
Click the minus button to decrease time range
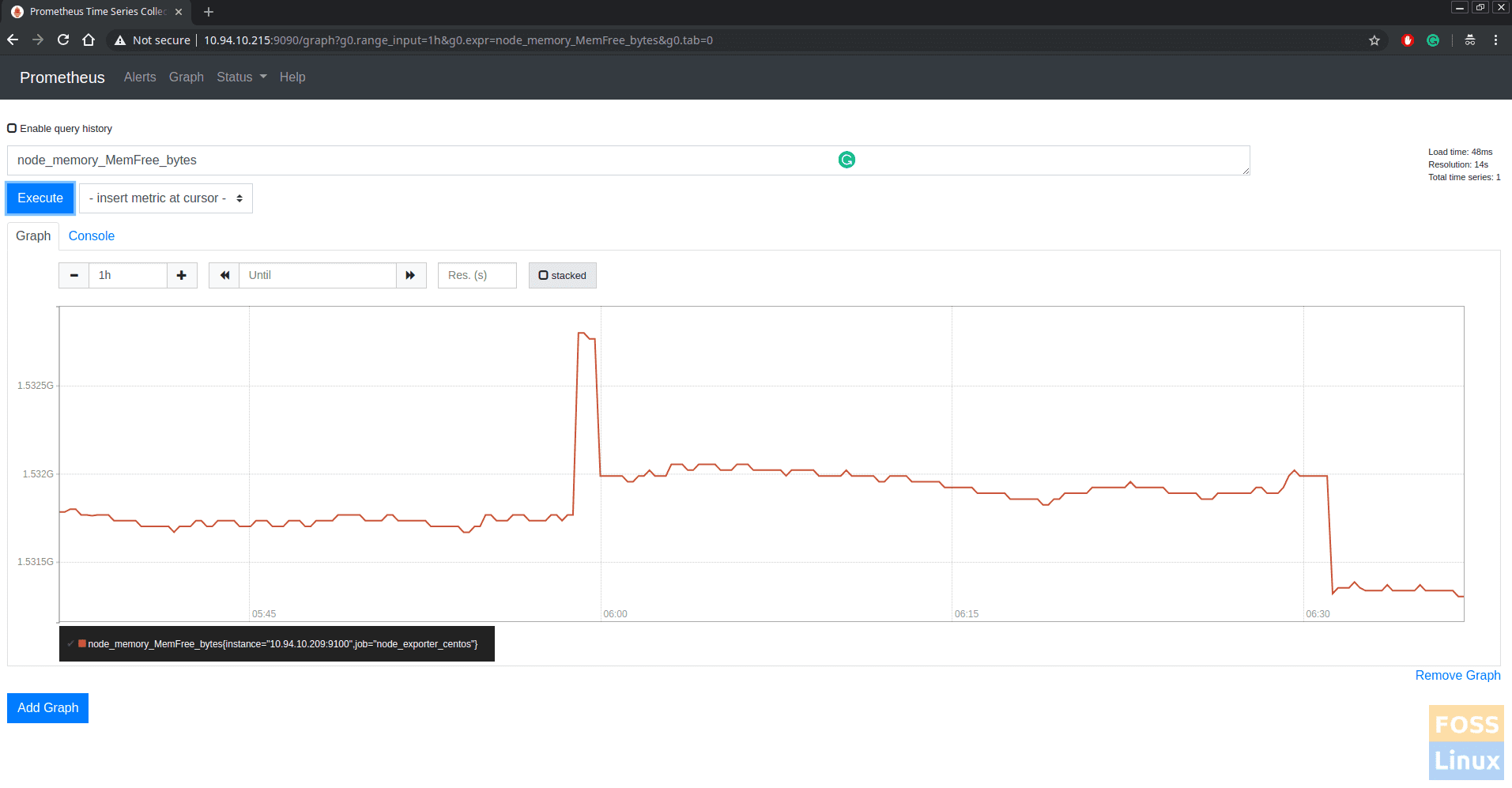tap(74, 275)
